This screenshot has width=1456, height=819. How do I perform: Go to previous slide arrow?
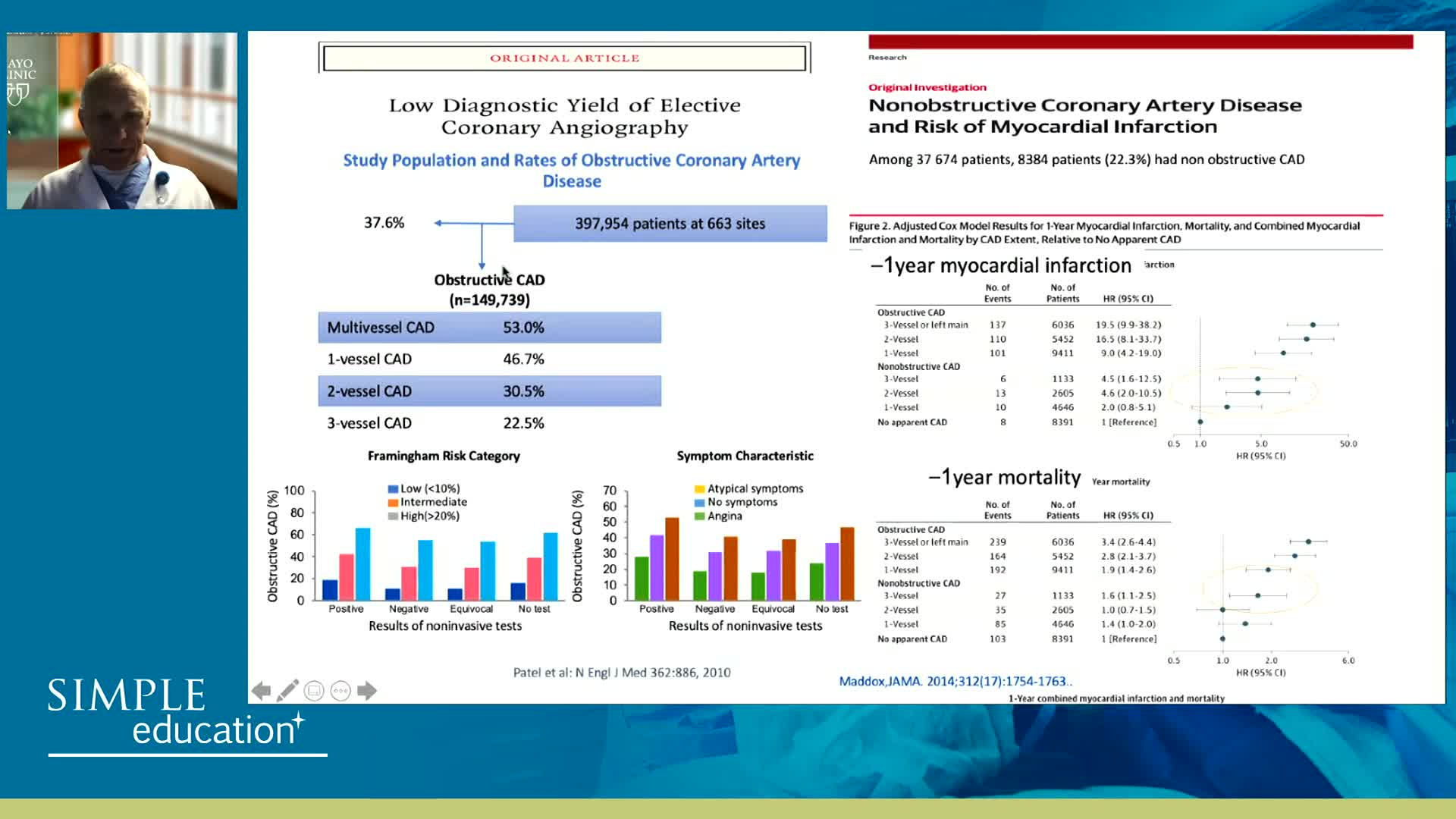coord(261,691)
